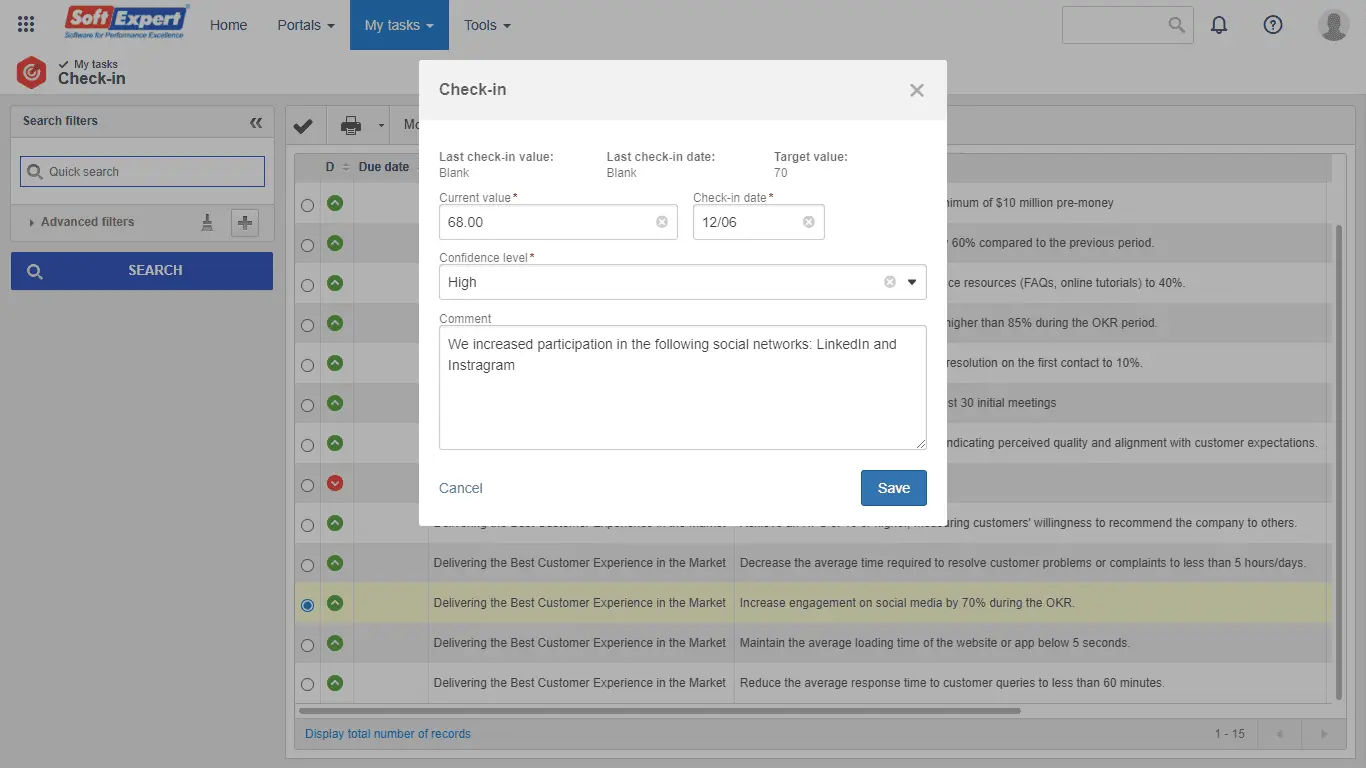Clear the Current value field
The height and width of the screenshot is (768, 1366).
[x=662, y=222]
